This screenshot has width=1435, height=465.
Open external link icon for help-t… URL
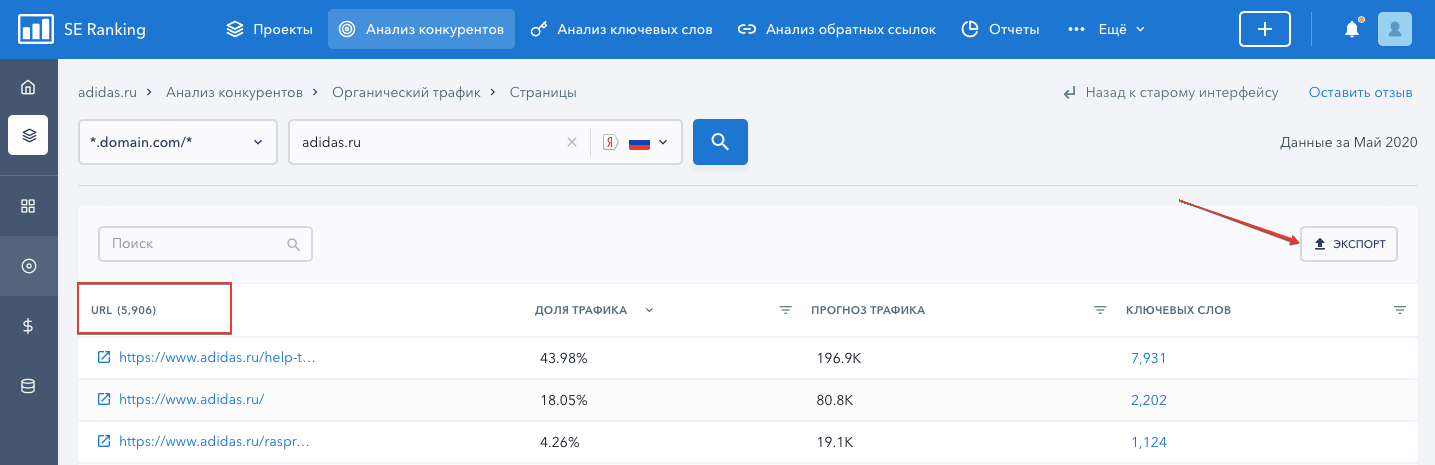(x=103, y=357)
